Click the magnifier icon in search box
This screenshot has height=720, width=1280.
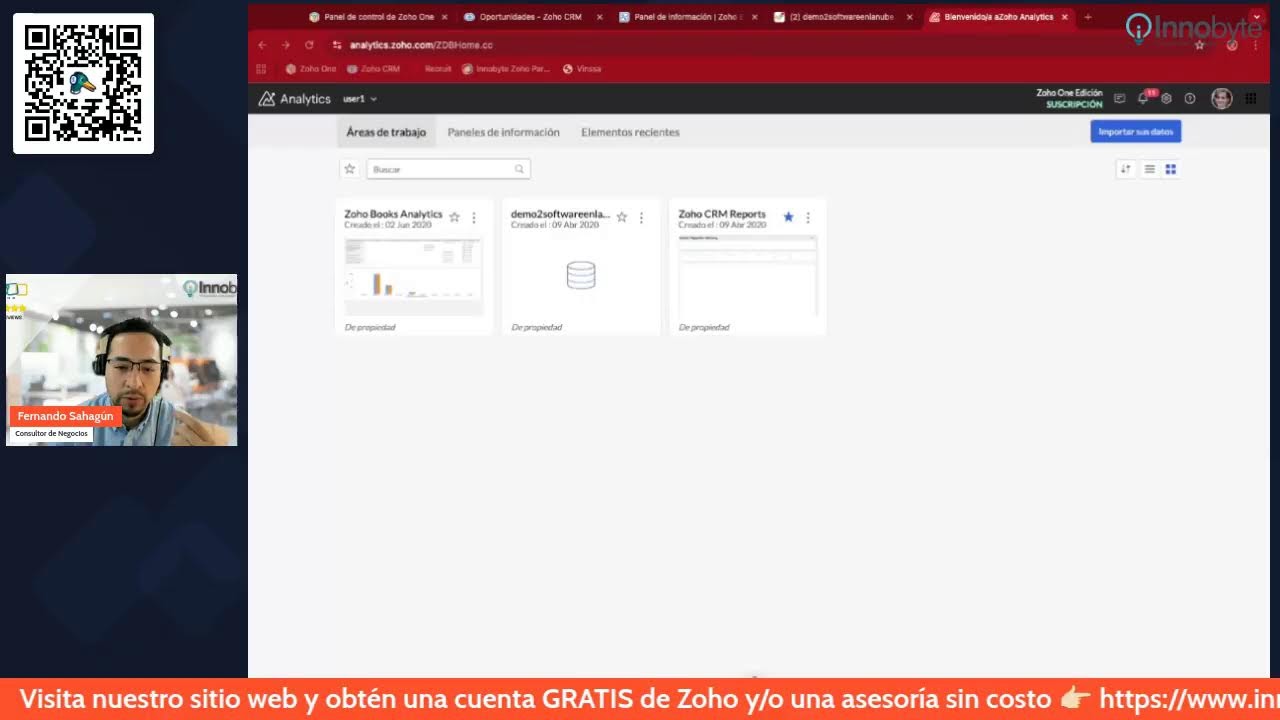point(519,169)
